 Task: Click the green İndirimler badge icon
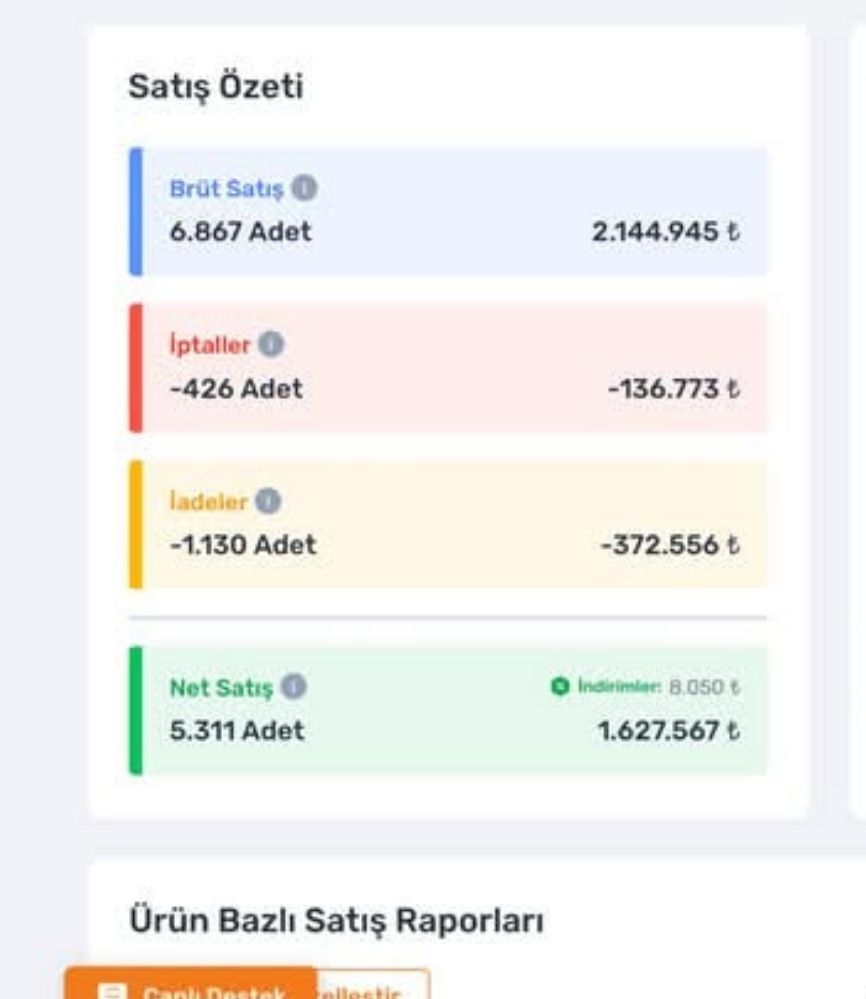560,687
